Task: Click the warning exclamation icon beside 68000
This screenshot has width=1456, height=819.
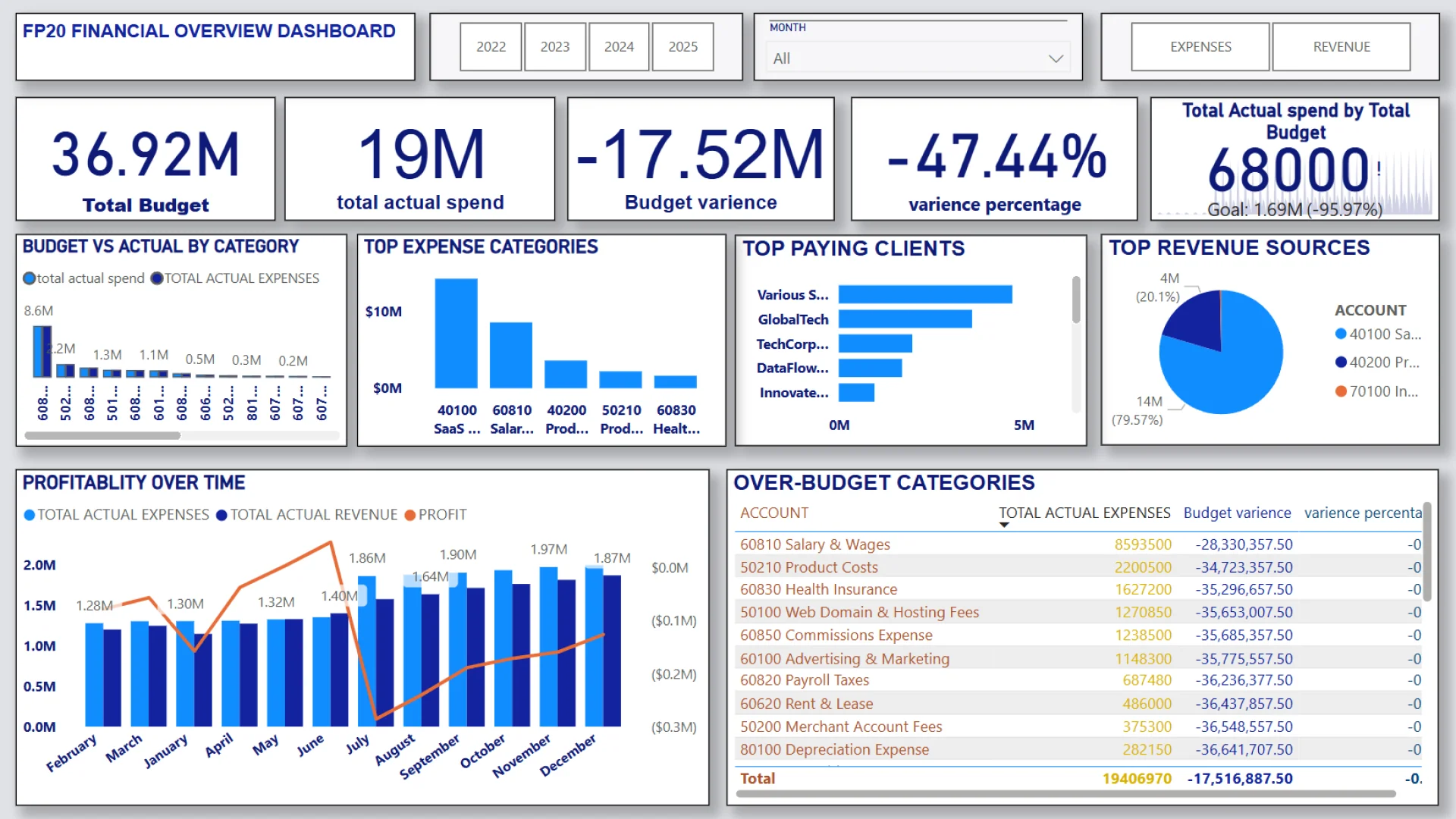Action: coord(1379,168)
